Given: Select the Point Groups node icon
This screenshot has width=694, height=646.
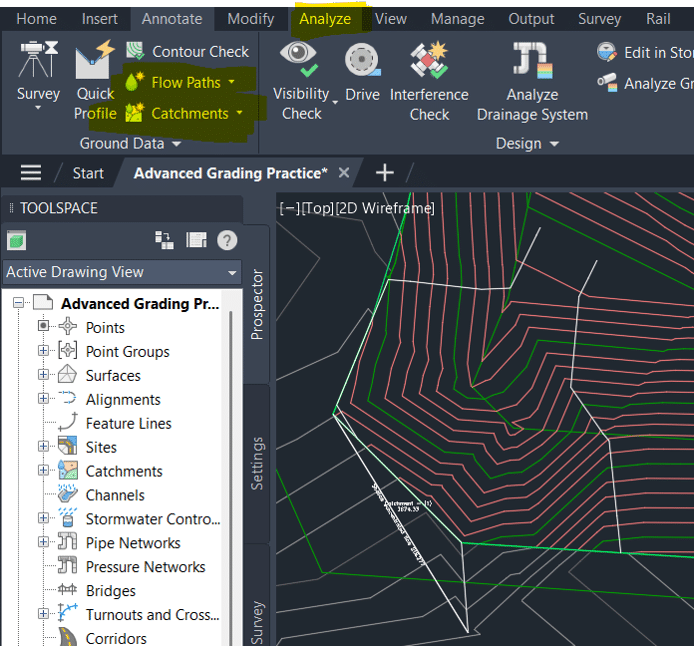Looking at the screenshot, I should click(68, 350).
